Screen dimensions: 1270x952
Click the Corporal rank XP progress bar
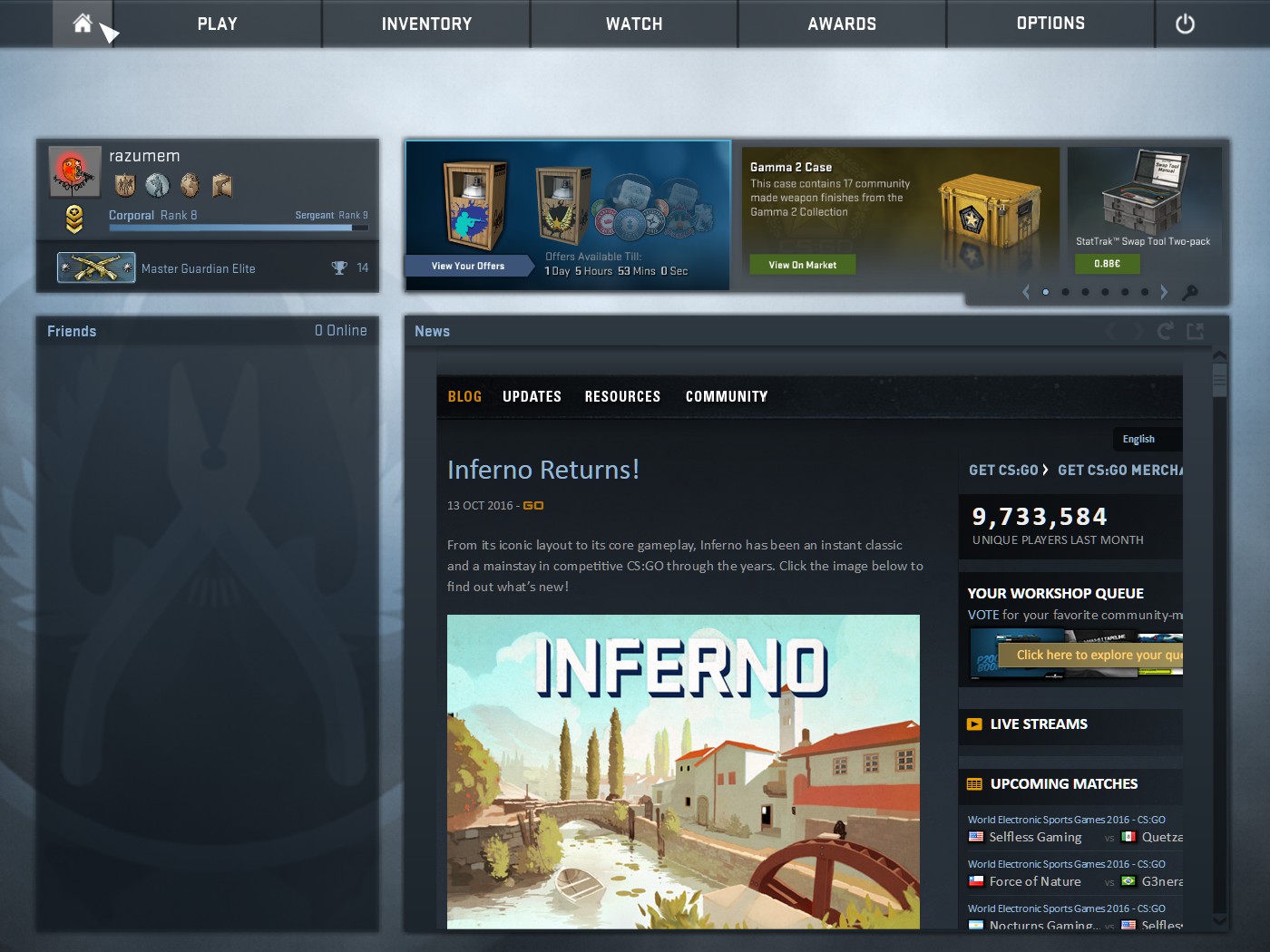[239, 228]
